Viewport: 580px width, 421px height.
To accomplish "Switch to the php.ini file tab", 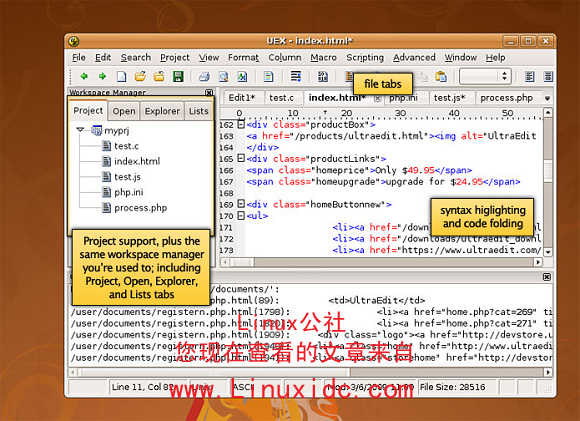I will pyautogui.click(x=404, y=98).
